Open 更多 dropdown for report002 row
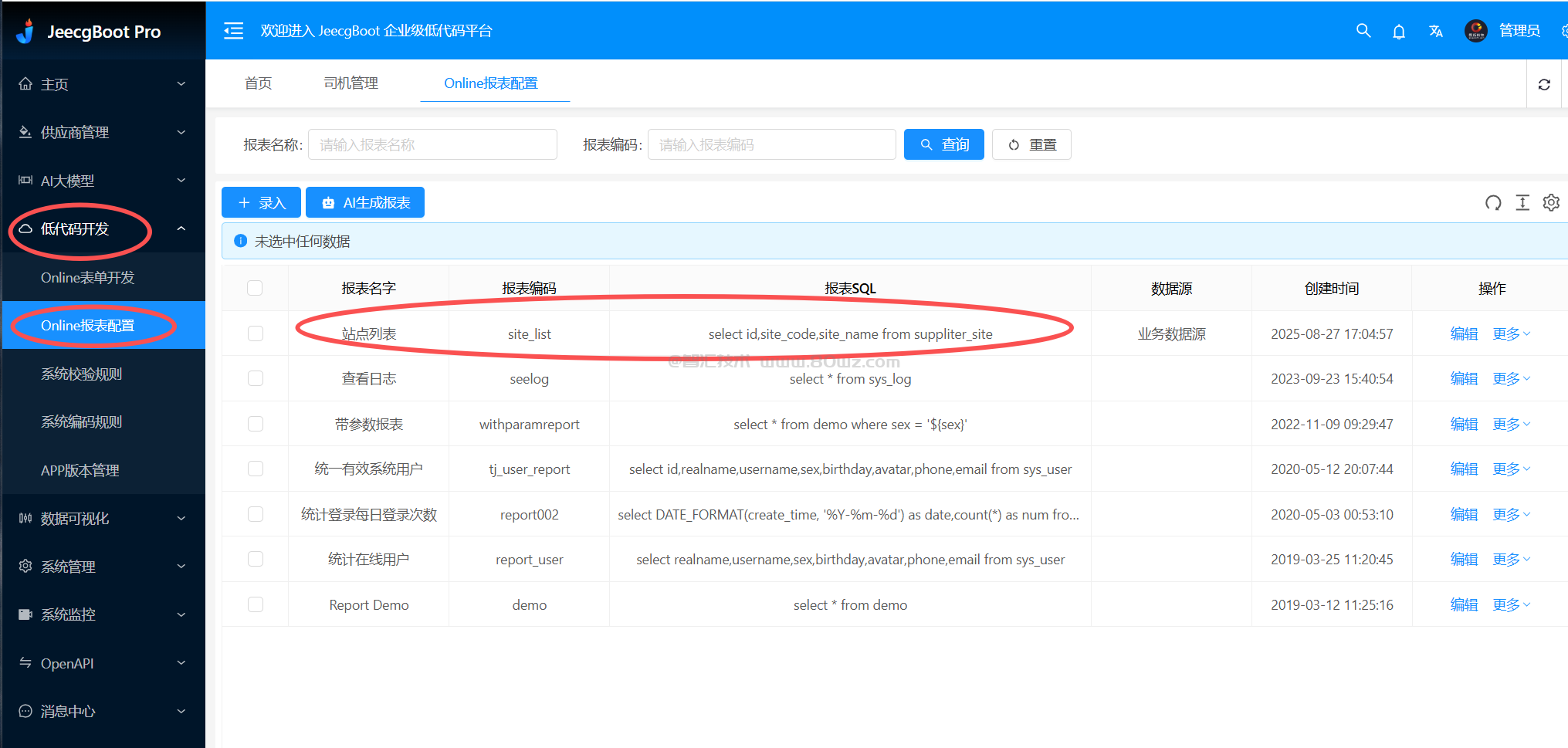Viewport: 1568px width, 748px height. pos(1511,514)
